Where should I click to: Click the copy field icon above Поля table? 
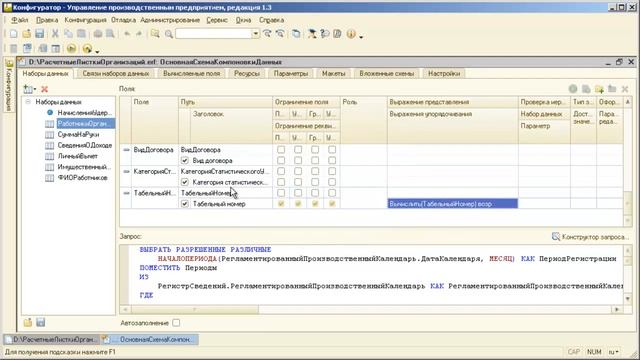point(586,89)
